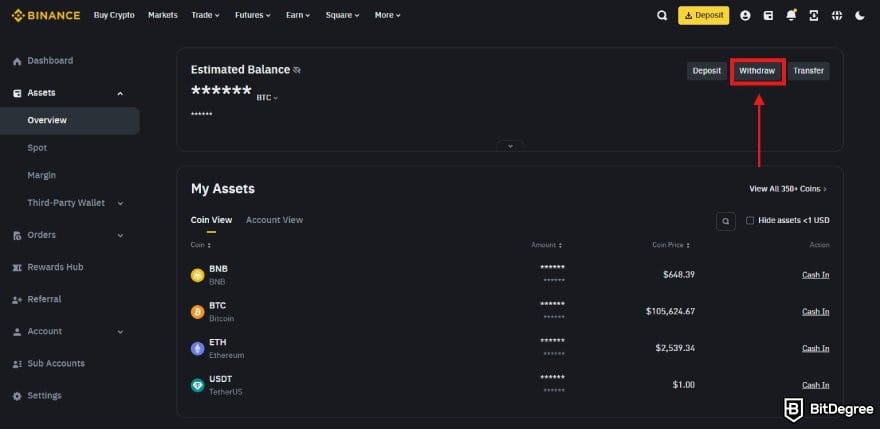Expand Third-Party Wallet submenu
Screen dimensions: 880x429
pos(120,203)
